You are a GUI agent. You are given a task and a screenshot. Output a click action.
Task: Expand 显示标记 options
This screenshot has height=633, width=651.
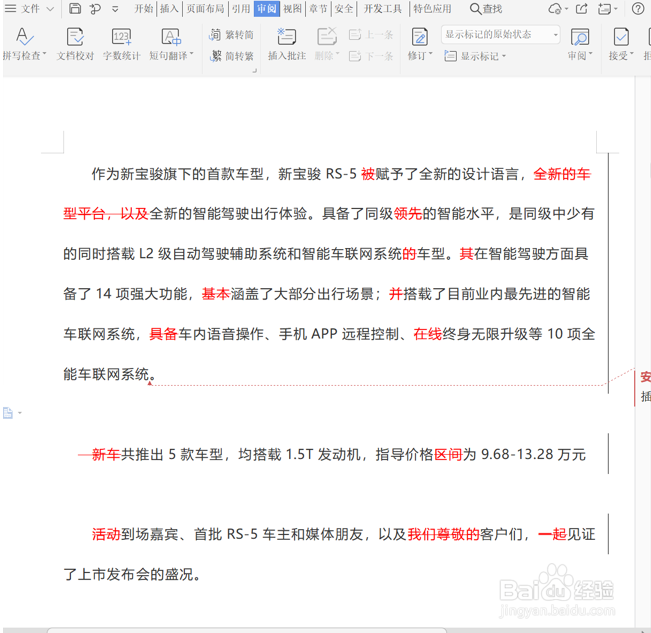click(x=475, y=56)
